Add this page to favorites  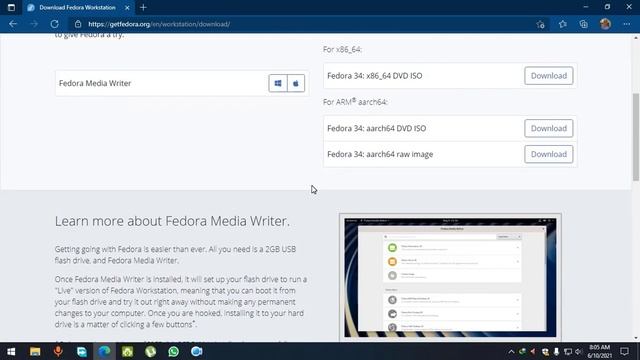pyautogui.click(x=540, y=24)
